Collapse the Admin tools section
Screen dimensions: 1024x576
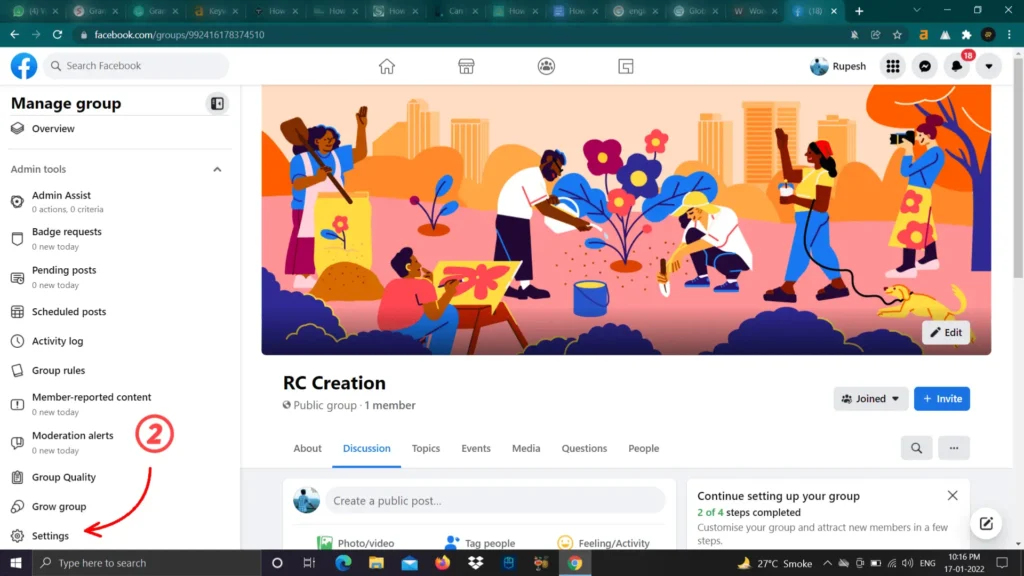tap(217, 169)
